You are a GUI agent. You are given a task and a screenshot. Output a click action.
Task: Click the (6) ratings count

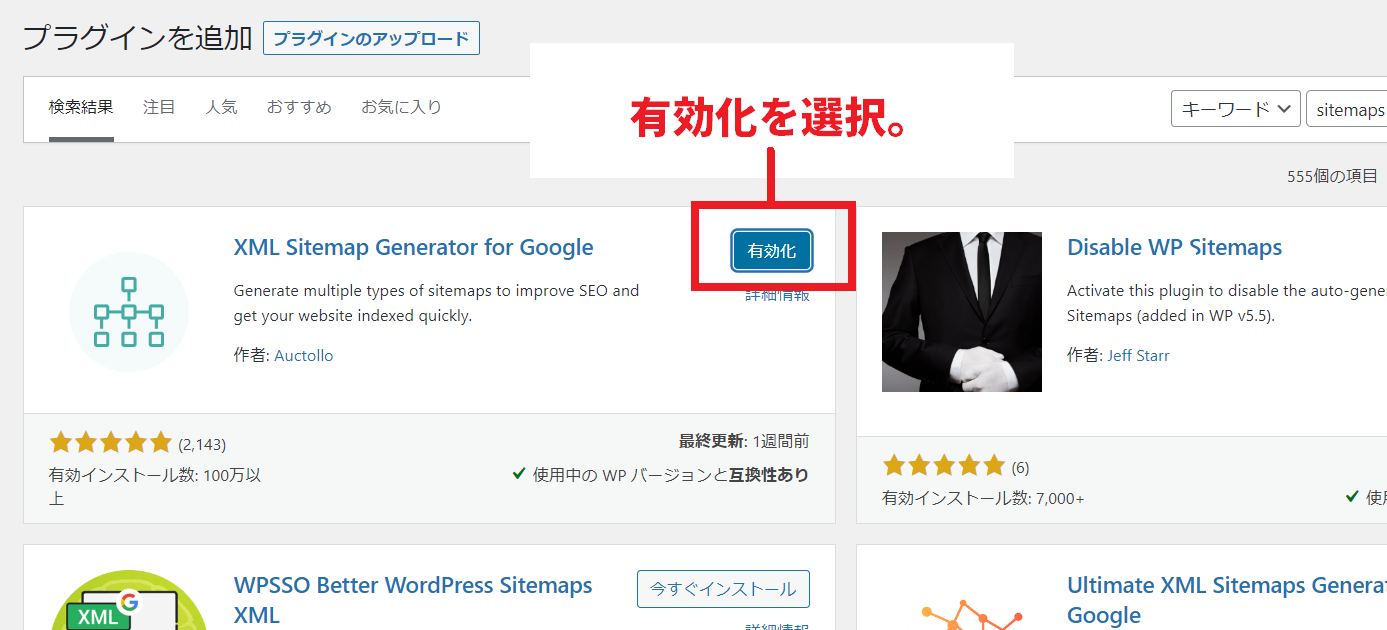click(x=1020, y=467)
